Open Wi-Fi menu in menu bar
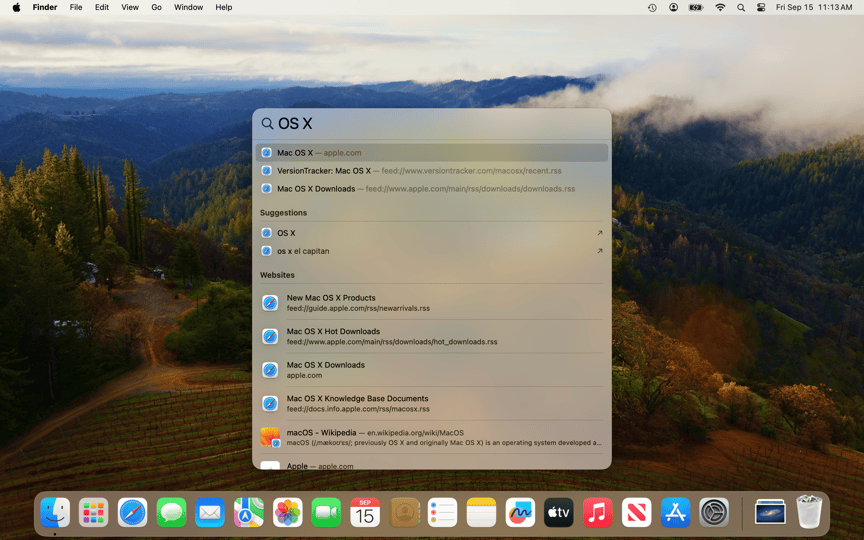Image resolution: width=864 pixels, height=540 pixels. pyautogui.click(x=720, y=7)
